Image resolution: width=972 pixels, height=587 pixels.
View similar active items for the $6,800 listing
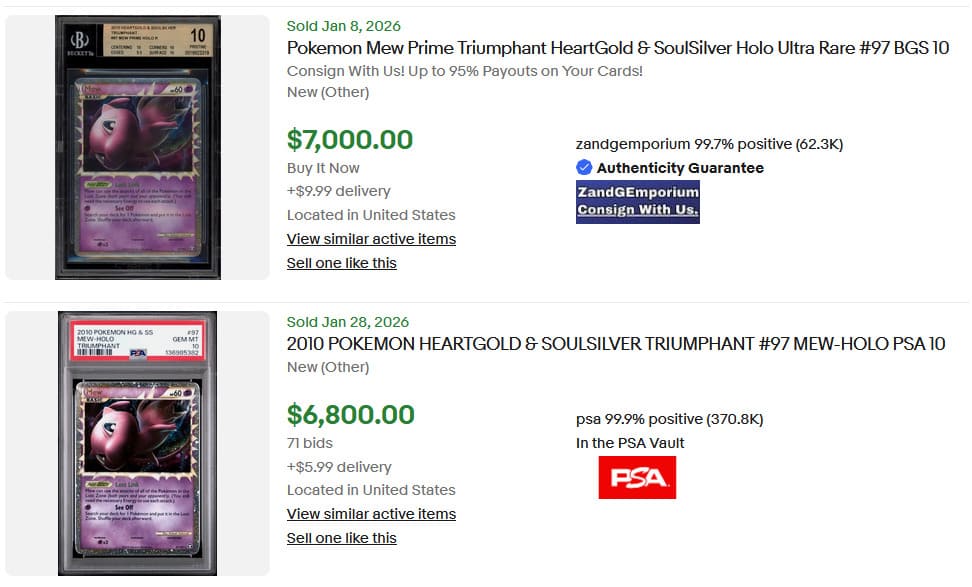371,514
